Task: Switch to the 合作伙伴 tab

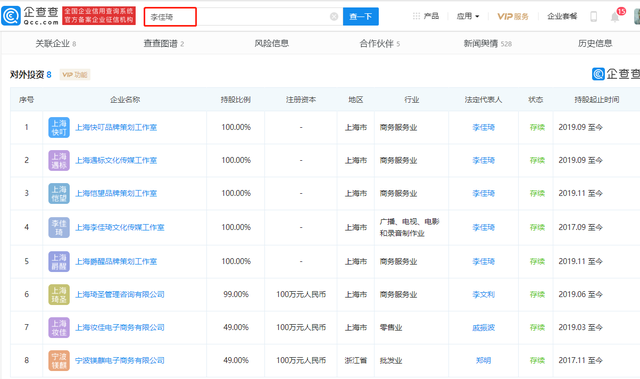Action: pyautogui.click(x=380, y=43)
